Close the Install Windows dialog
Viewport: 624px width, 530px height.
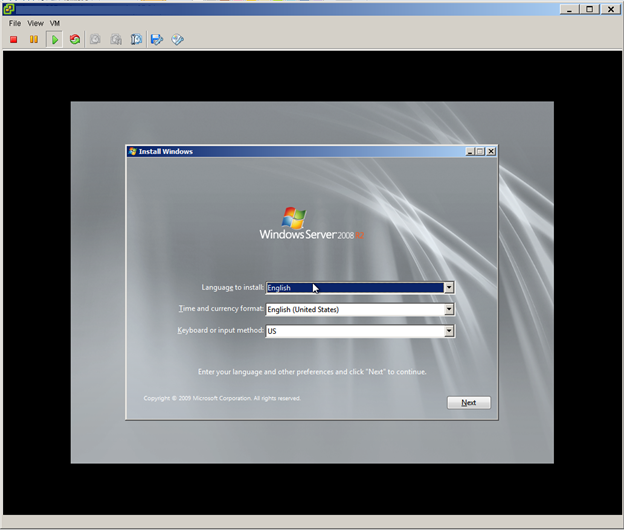pos(491,151)
